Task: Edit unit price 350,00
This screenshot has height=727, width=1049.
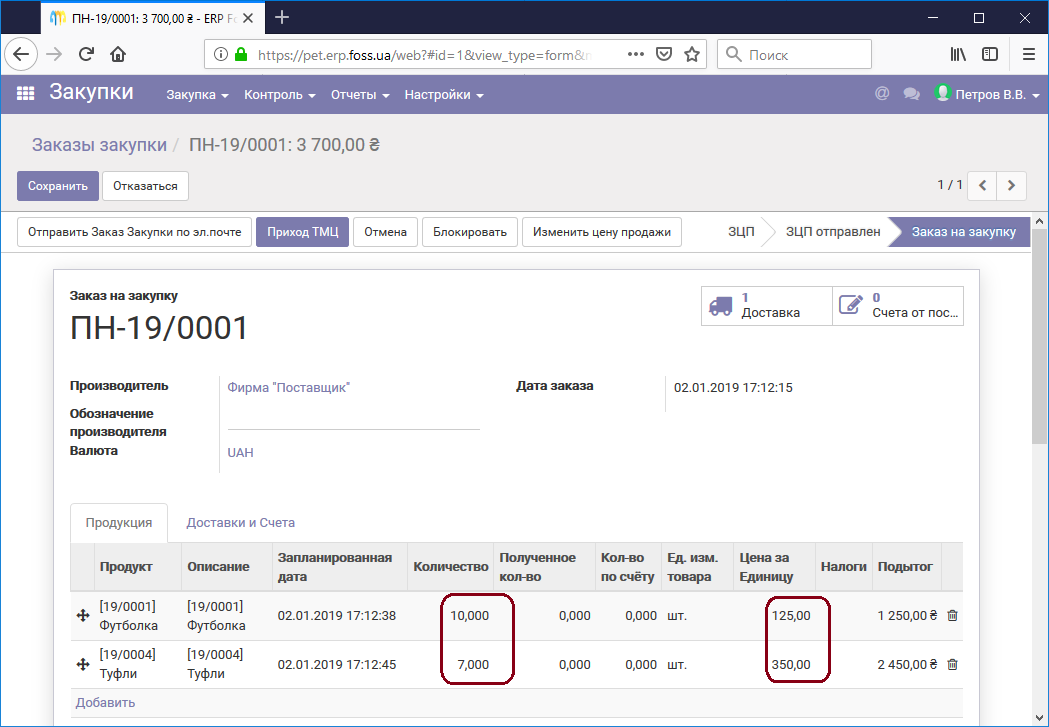Action: [791, 664]
